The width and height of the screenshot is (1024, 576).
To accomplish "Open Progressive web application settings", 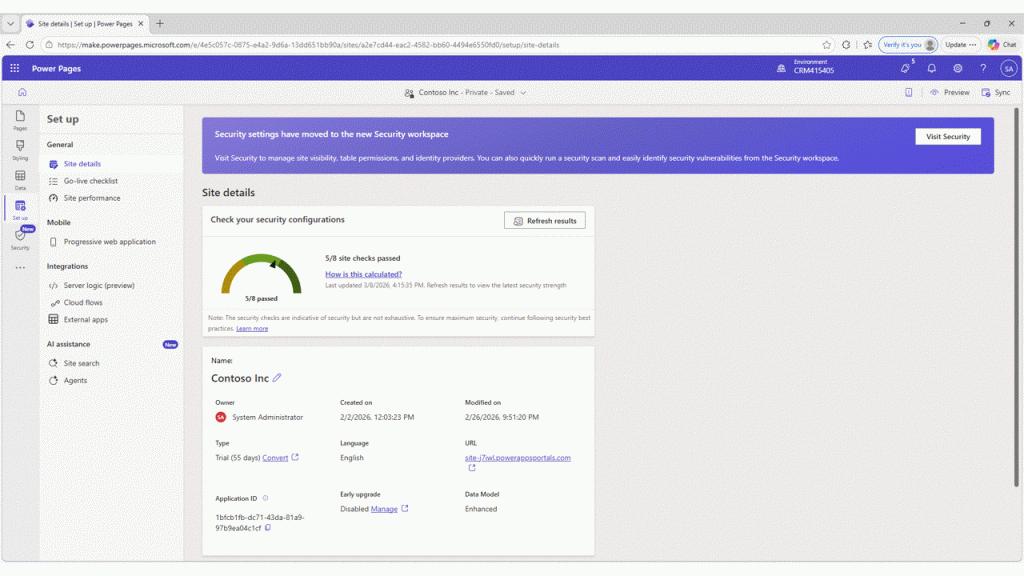I will 109,242.
